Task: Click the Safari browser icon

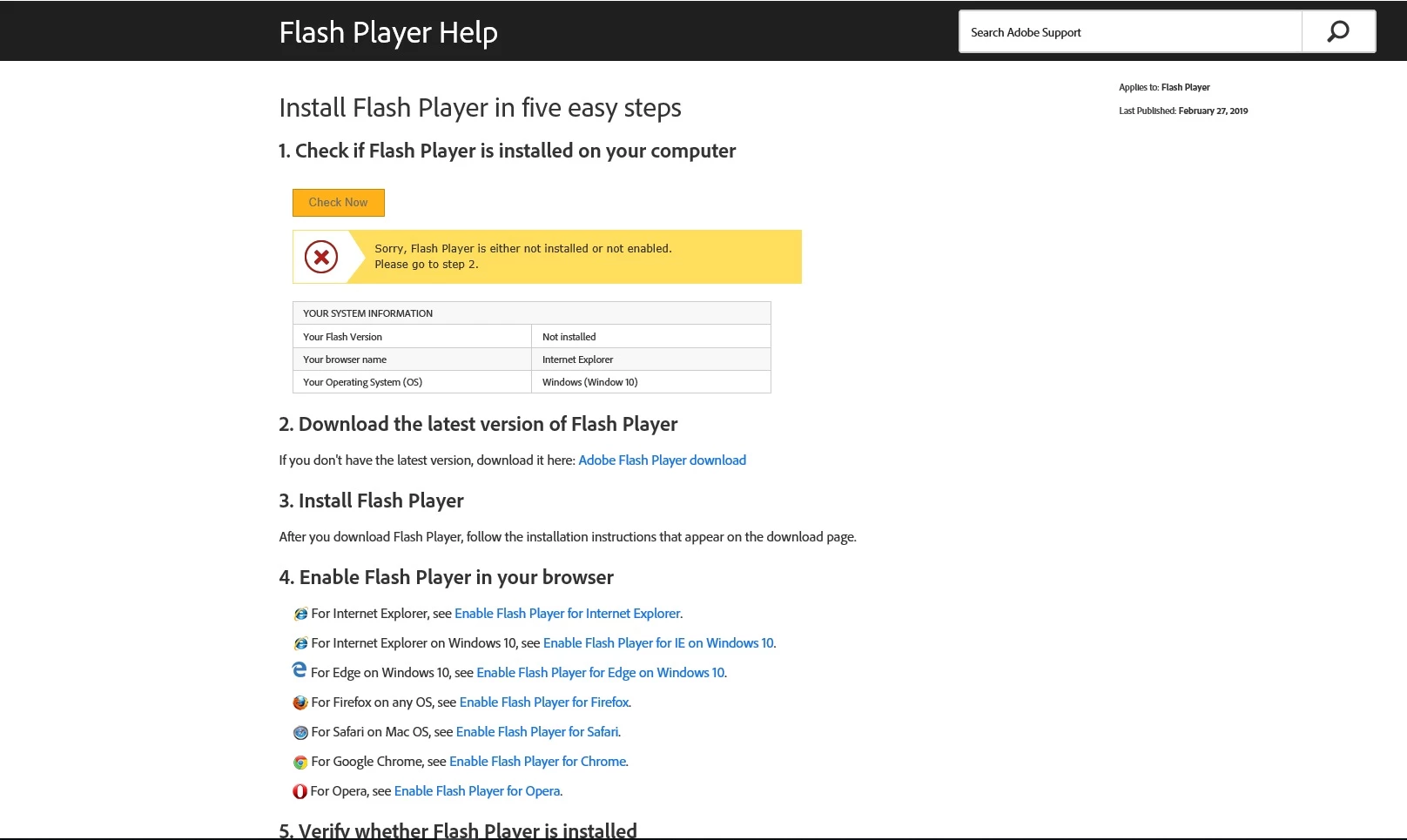Action: 300,732
